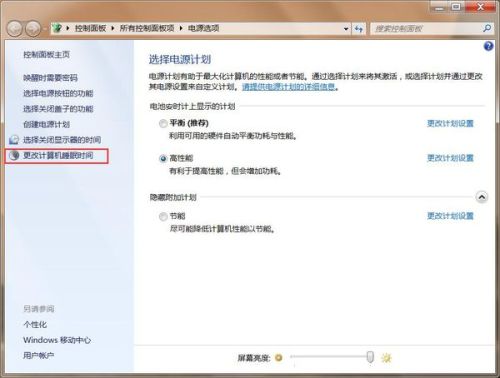Click moon icon beside 更改计算机睡眠时间
The height and width of the screenshot is (378, 500).
(14, 155)
